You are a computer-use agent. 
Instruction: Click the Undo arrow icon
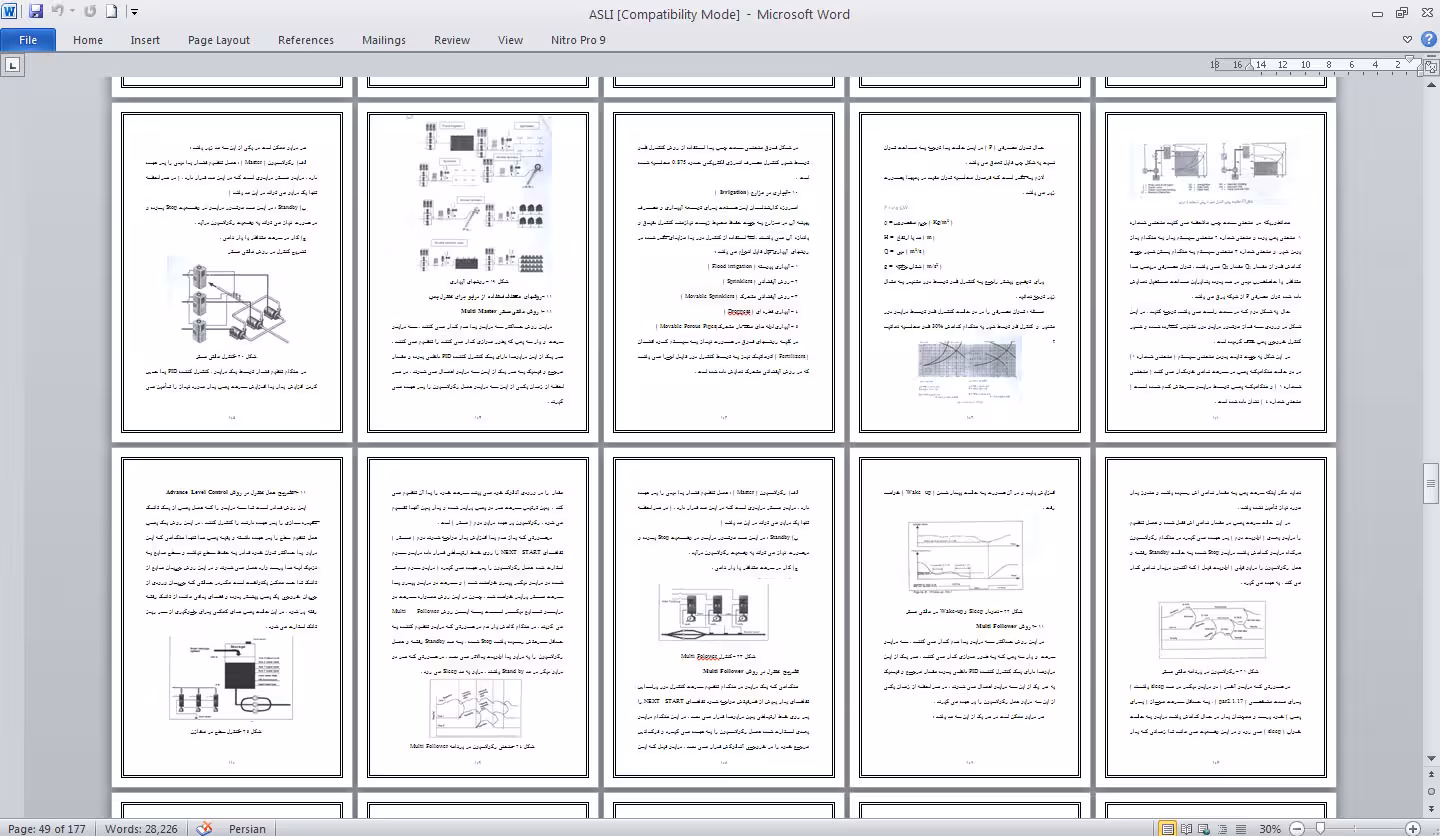click(57, 12)
